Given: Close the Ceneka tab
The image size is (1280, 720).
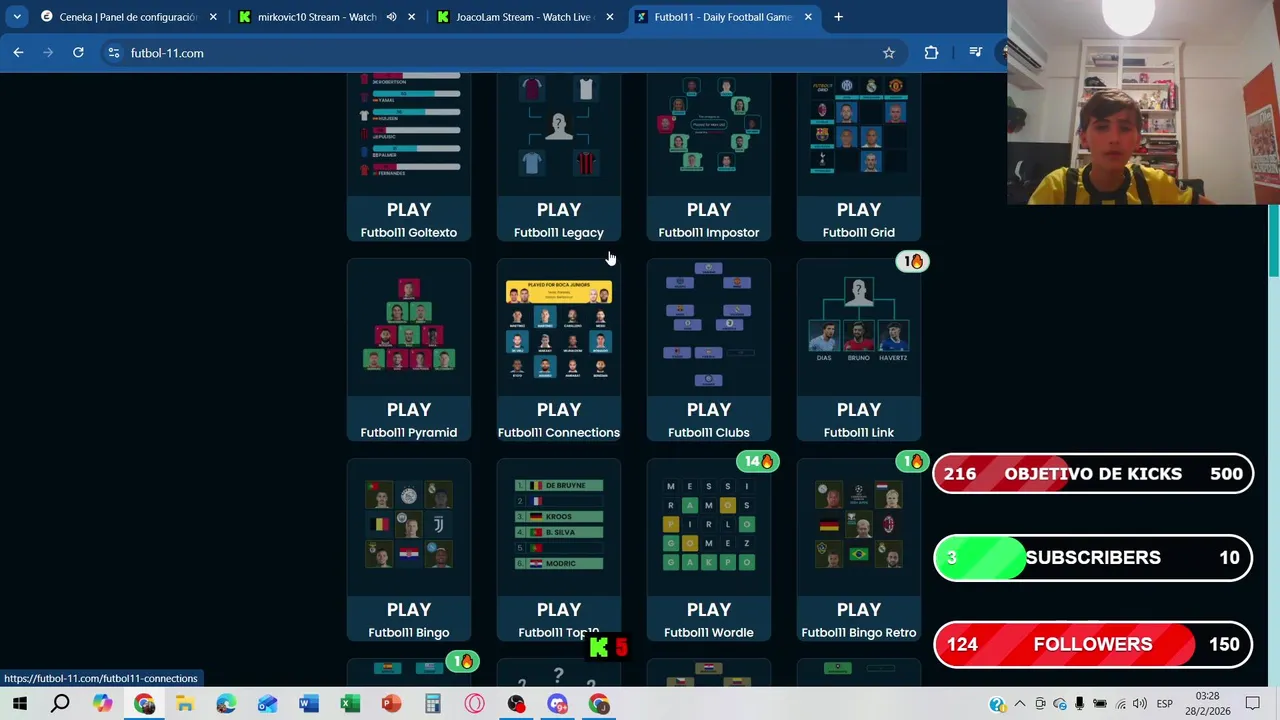Looking at the screenshot, I should click(x=213, y=17).
